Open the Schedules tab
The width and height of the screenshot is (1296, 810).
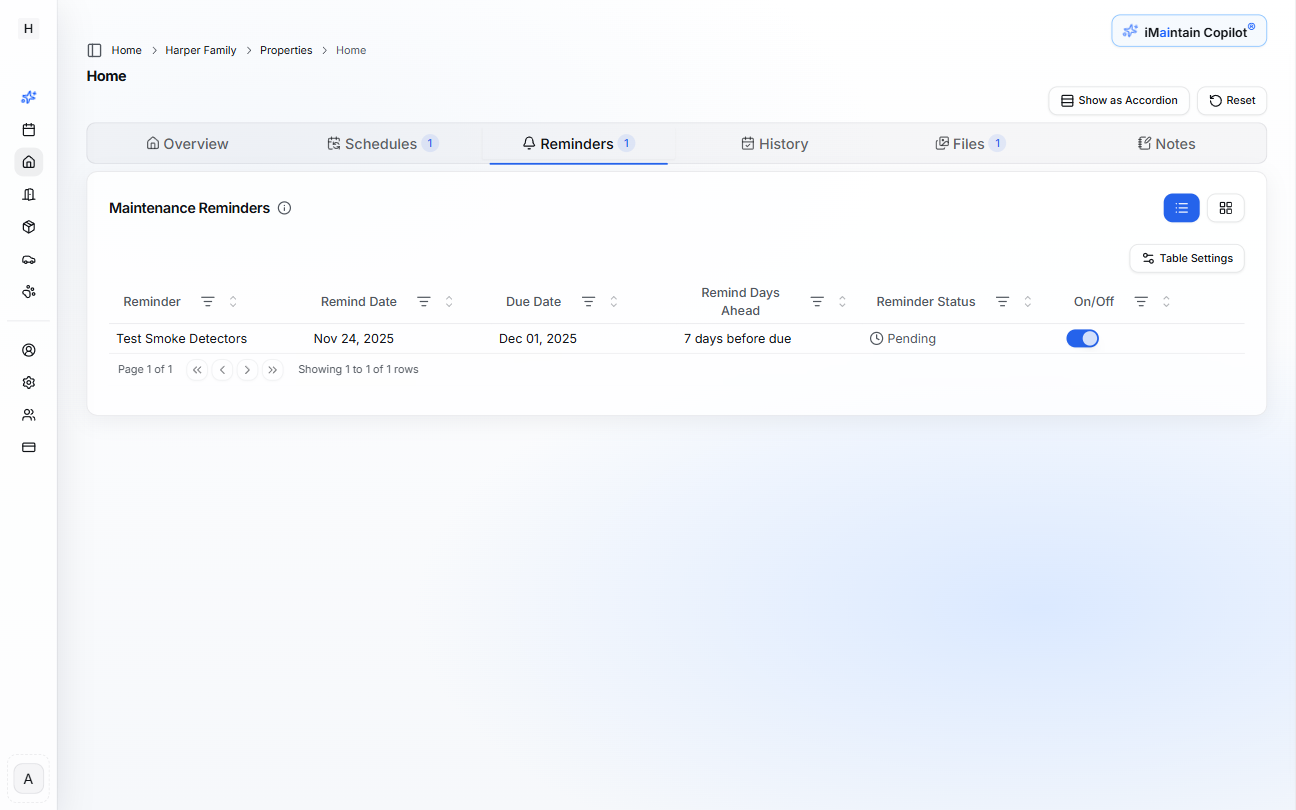tap(381, 143)
